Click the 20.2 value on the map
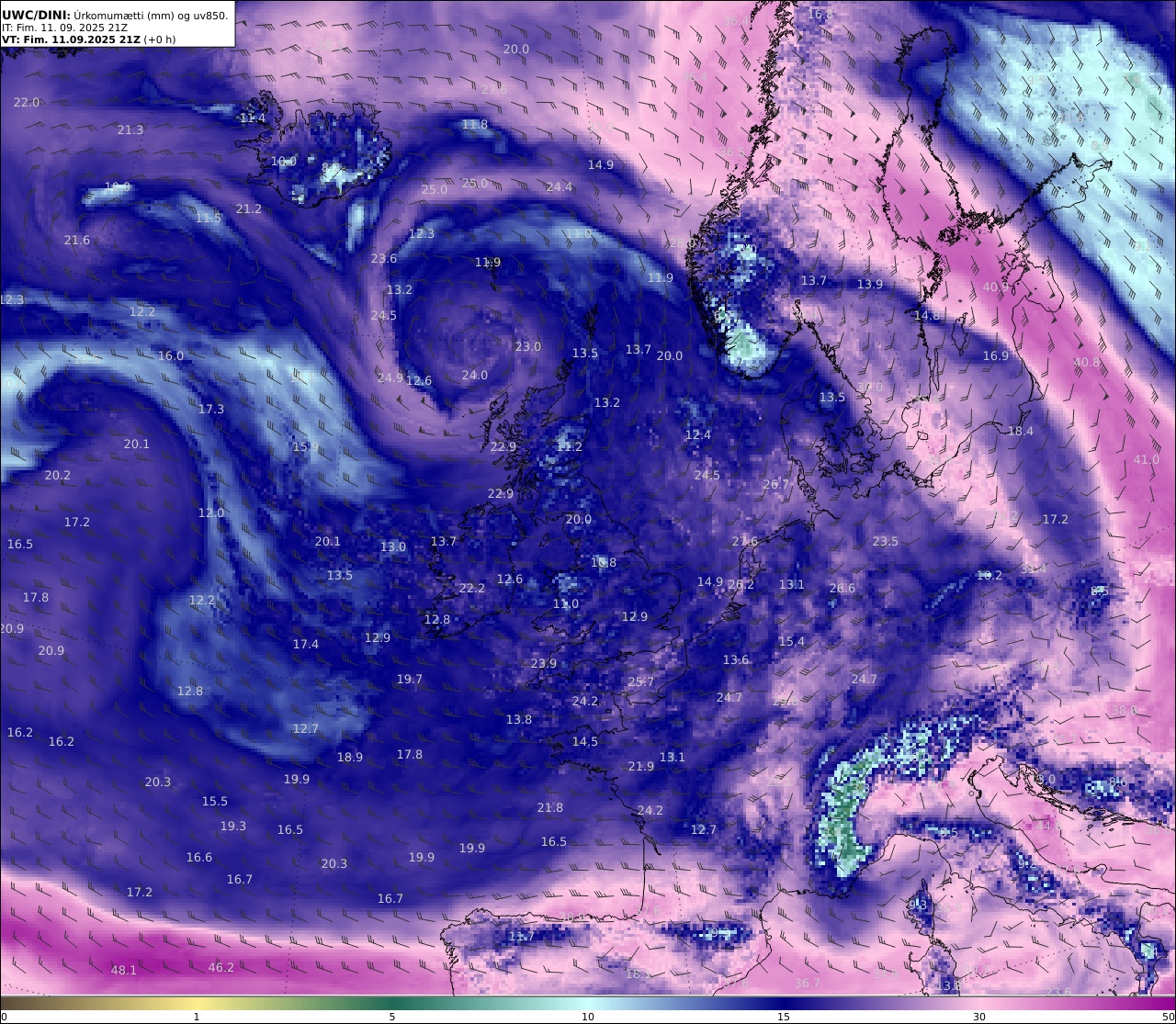The width and height of the screenshot is (1176, 1024). pos(58,475)
